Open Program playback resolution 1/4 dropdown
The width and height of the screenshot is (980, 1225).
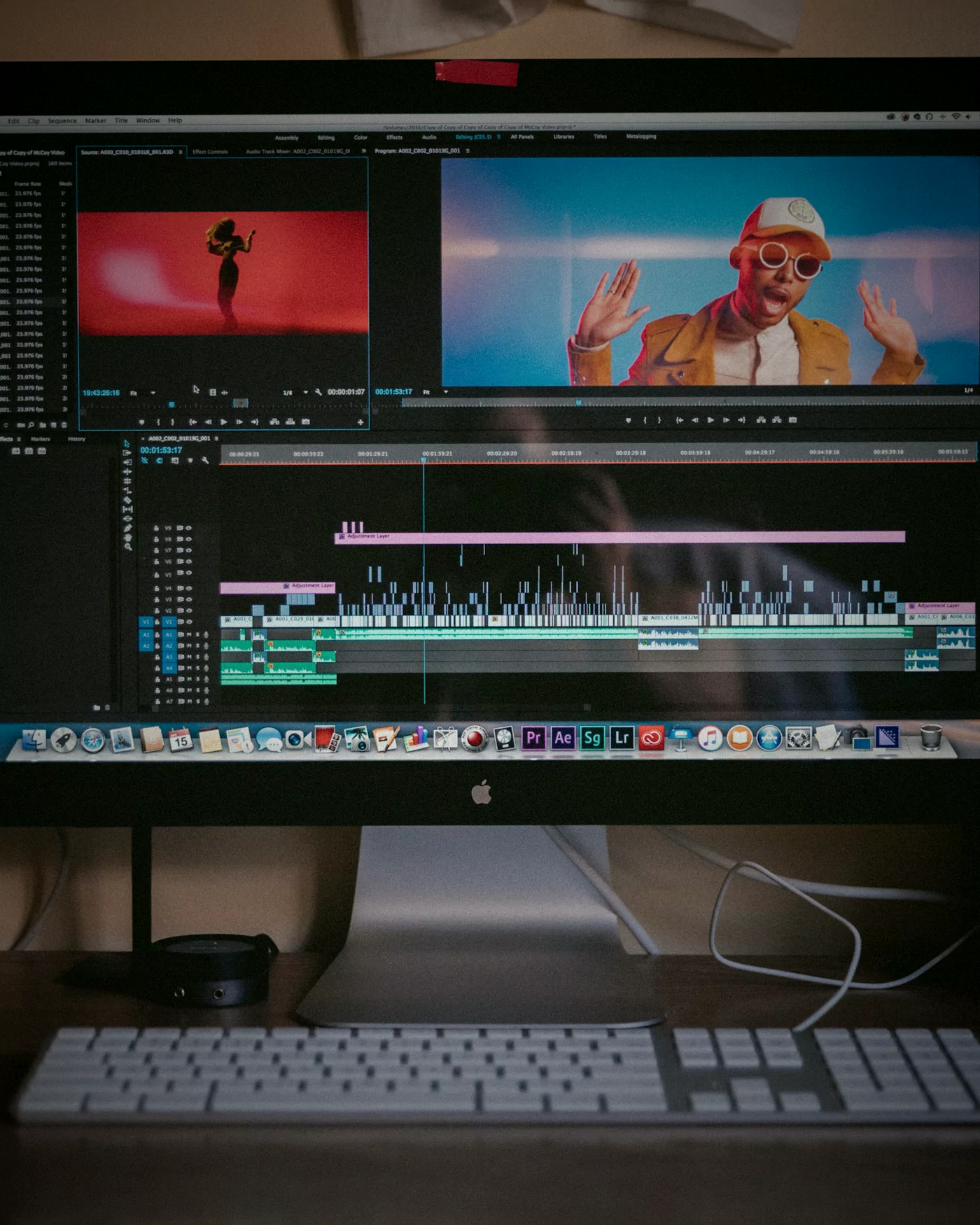click(x=968, y=390)
